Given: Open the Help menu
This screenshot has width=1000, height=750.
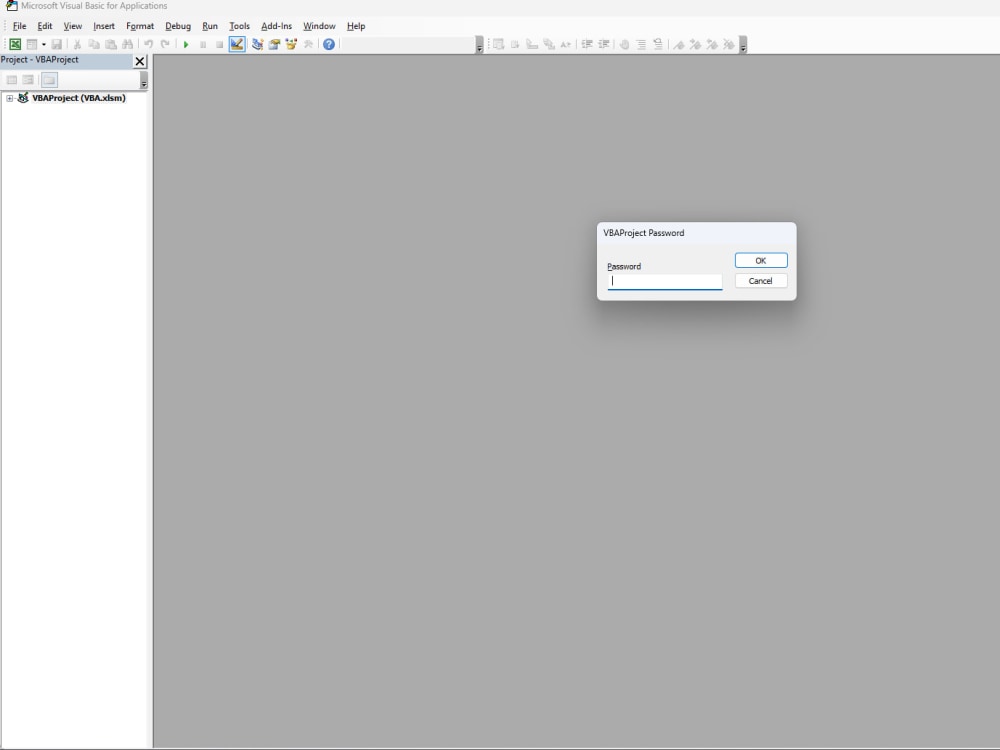Looking at the screenshot, I should (x=356, y=26).
